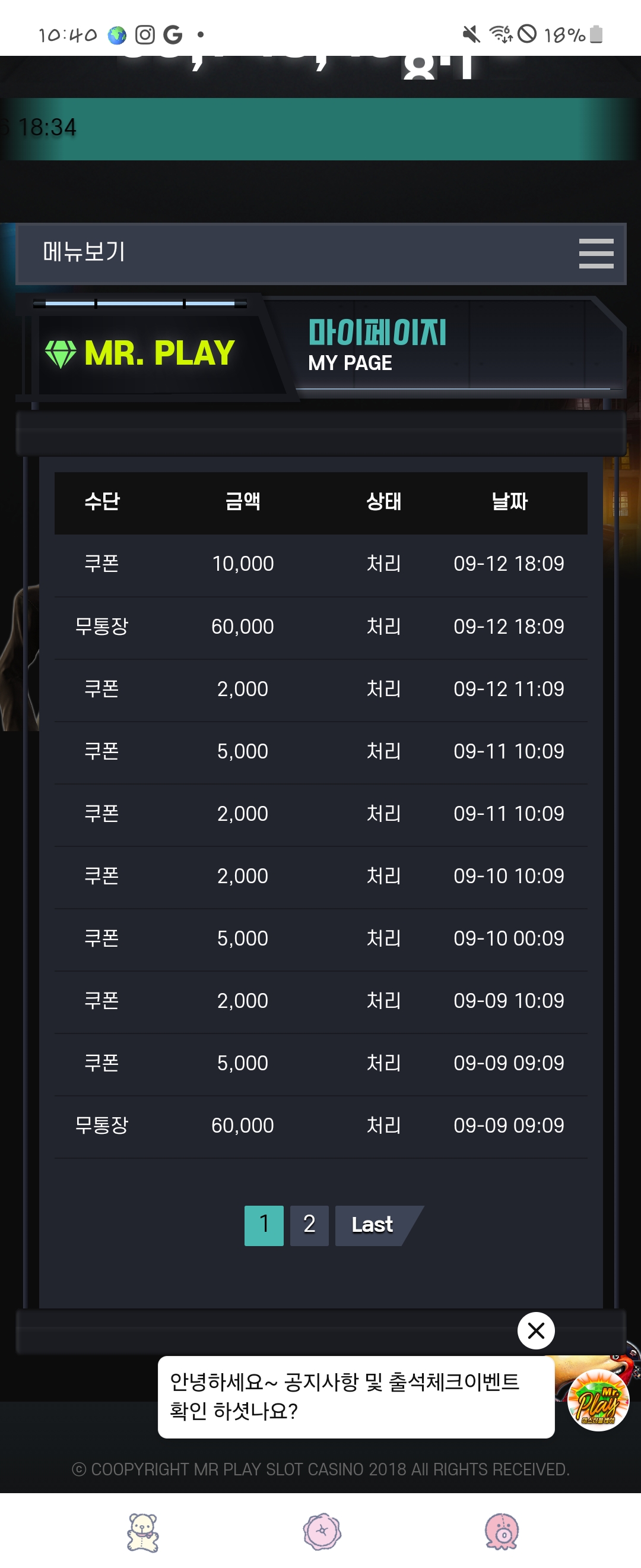
Task: Expand the 메뉴보기 menu bar
Action: [304, 253]
